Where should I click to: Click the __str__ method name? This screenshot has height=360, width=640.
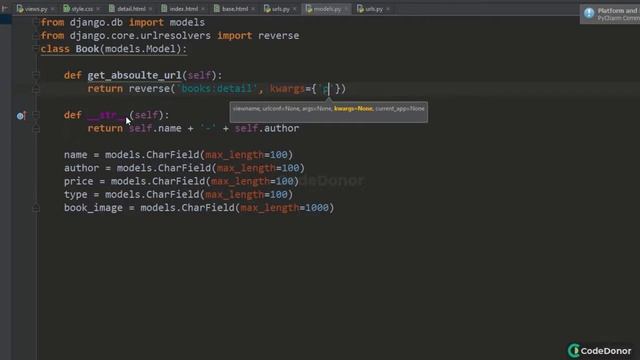[x=108, y=115]
